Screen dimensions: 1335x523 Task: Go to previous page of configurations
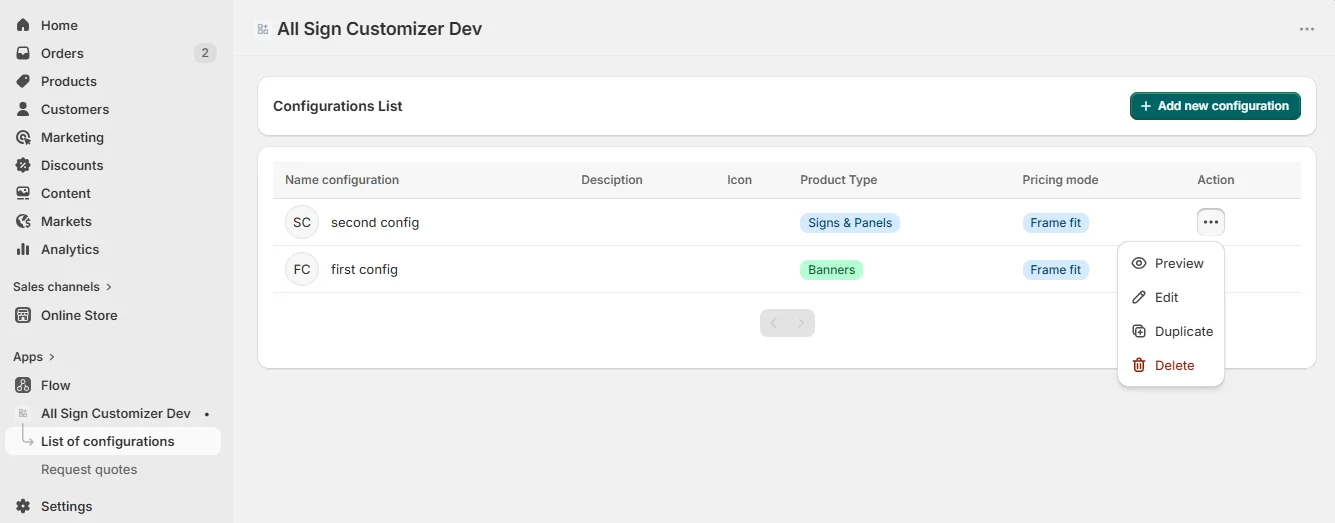click(773, 323)
